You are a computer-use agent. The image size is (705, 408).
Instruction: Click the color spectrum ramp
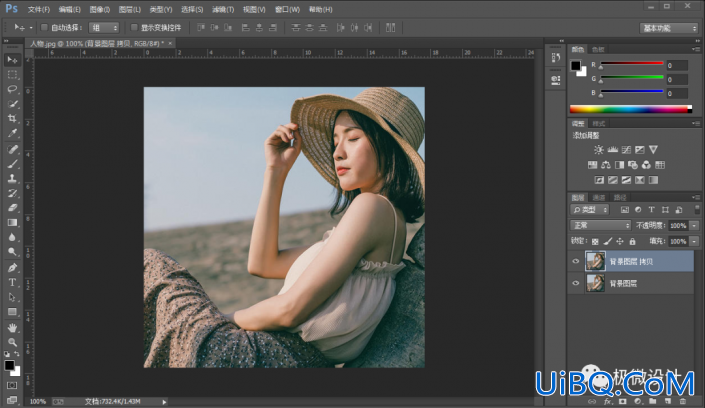coord(631,109)
